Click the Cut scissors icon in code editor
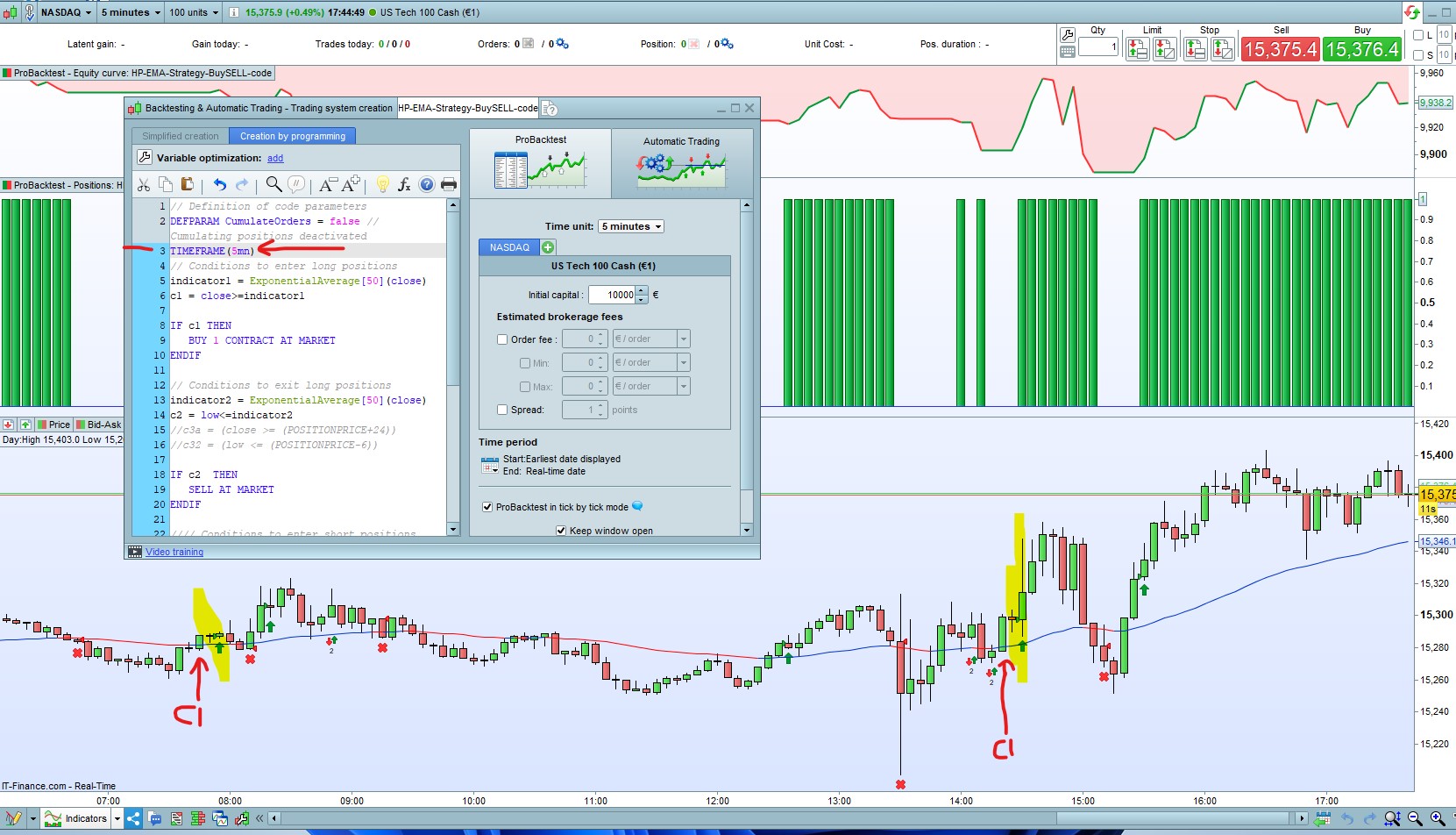 click(x=144, y=184)
